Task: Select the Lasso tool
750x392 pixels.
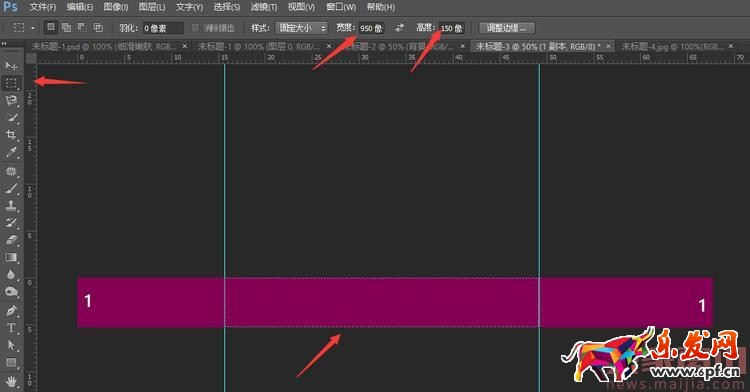Action: [11, 100]
